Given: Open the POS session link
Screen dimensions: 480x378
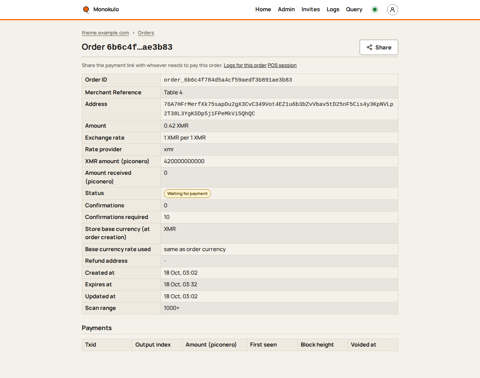Looking at the screenshot, I should coord(282,65).
